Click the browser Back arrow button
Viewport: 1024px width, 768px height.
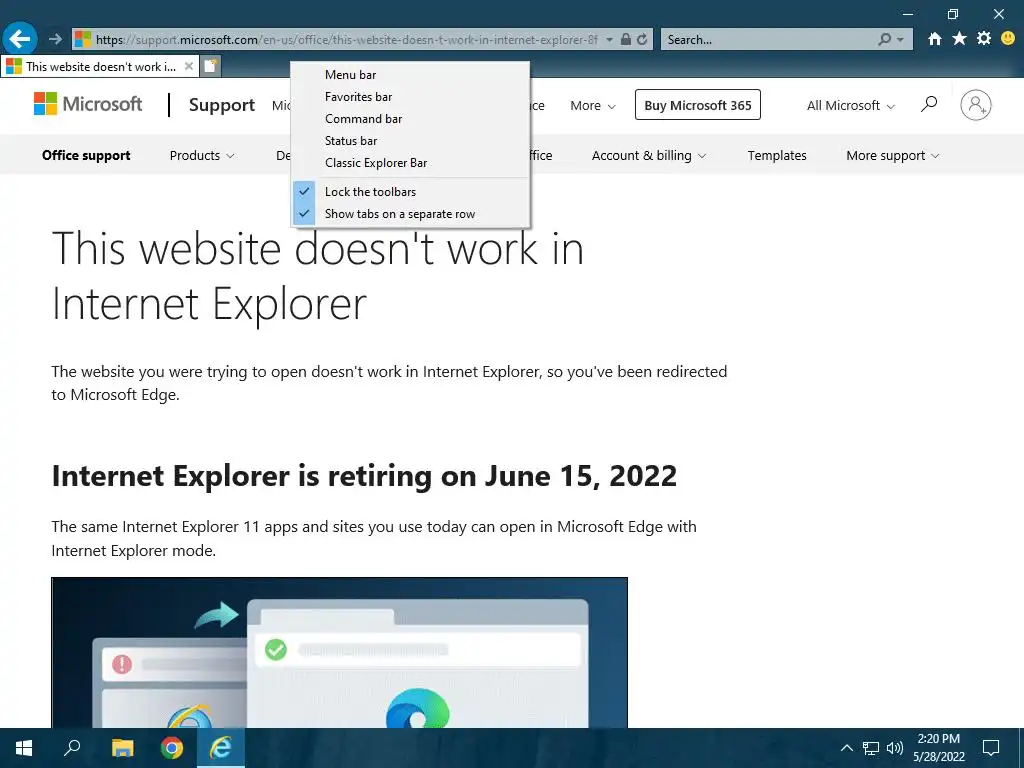20,39
